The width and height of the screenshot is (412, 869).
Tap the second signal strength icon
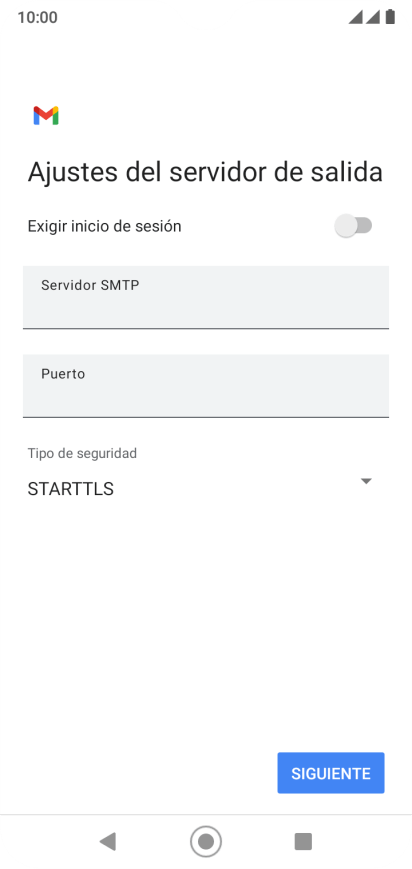coord(373,17)
